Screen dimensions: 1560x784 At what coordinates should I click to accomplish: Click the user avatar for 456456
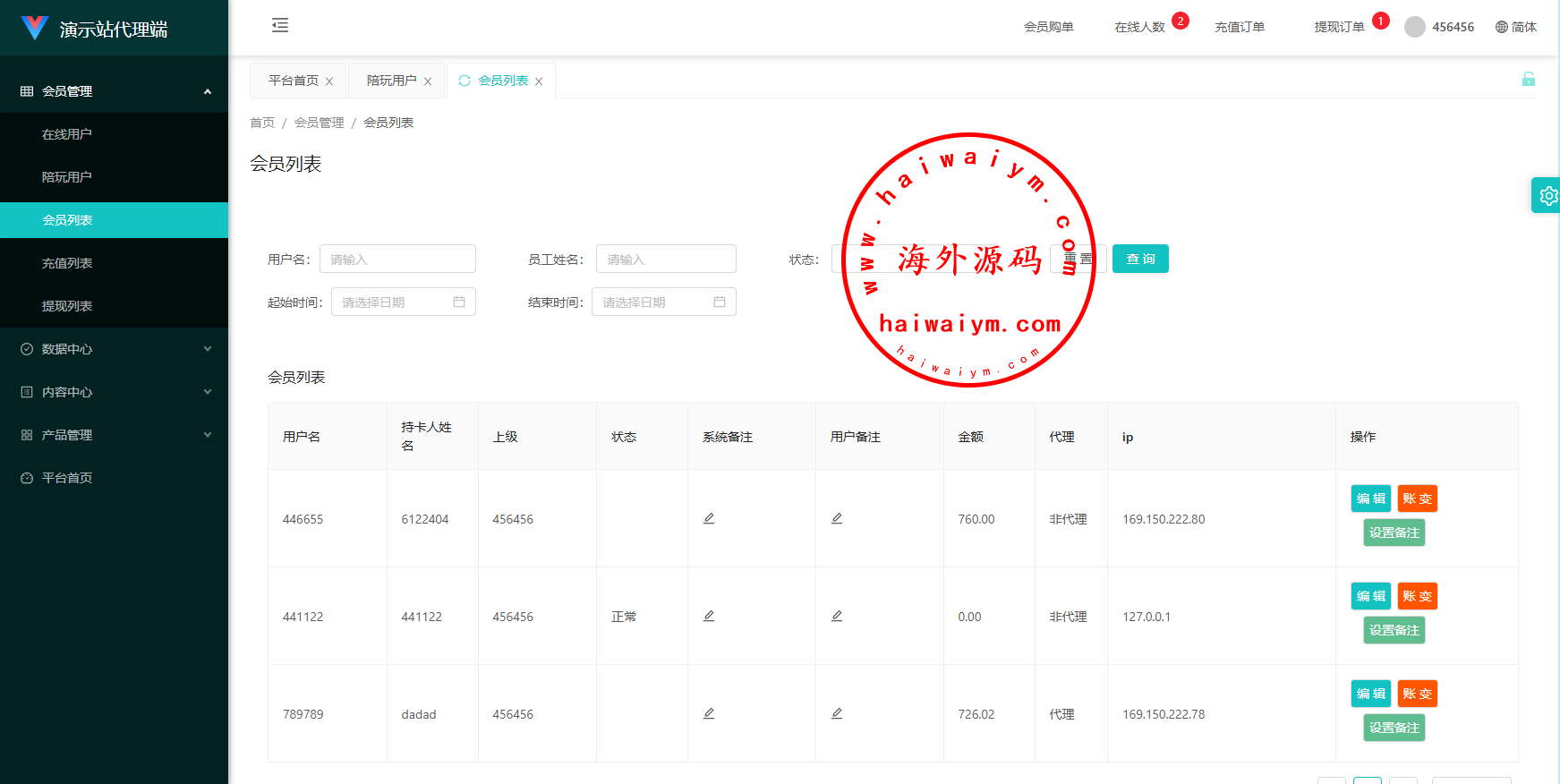pos(1414,27)
